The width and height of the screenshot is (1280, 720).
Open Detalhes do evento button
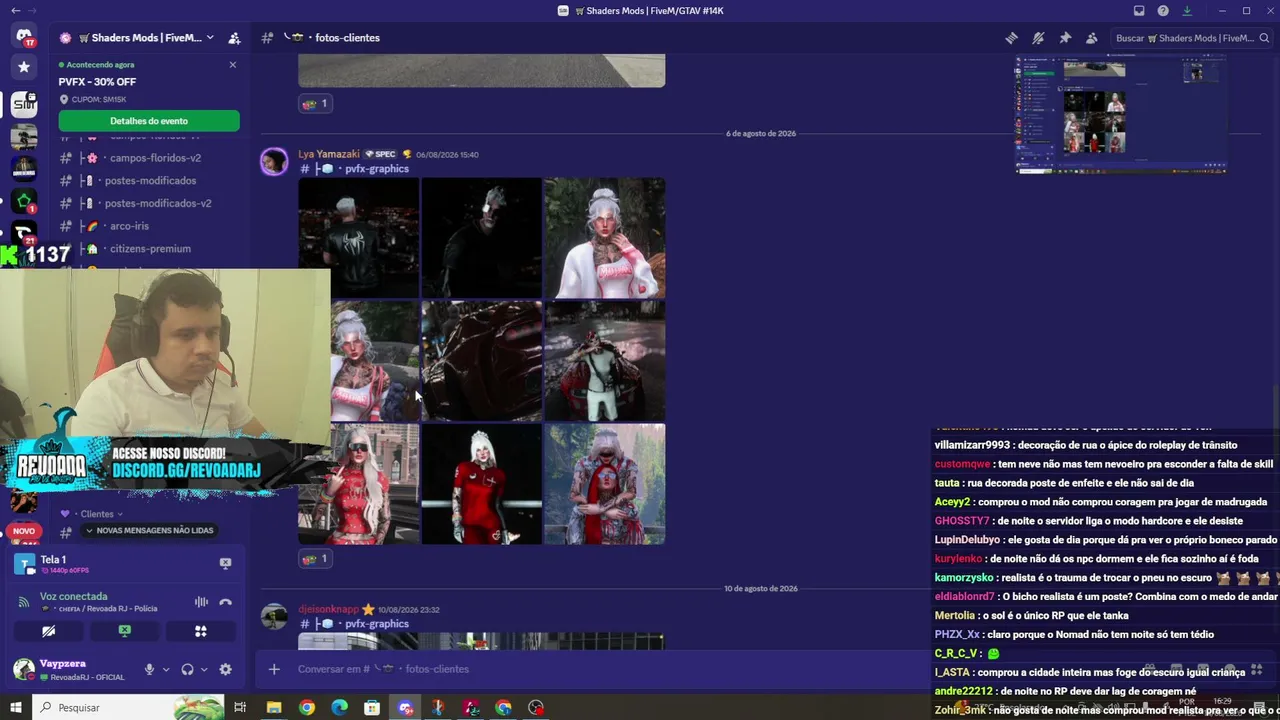pyautogui.click(x=149, y=121)
